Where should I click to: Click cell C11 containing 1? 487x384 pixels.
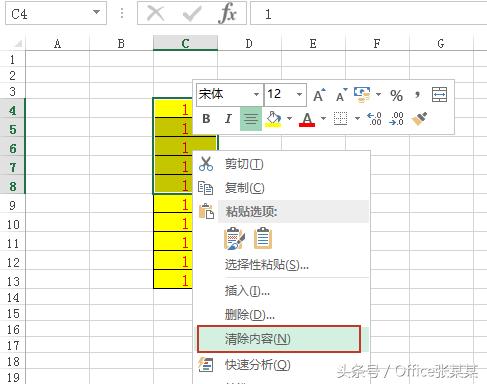[173, 241]
